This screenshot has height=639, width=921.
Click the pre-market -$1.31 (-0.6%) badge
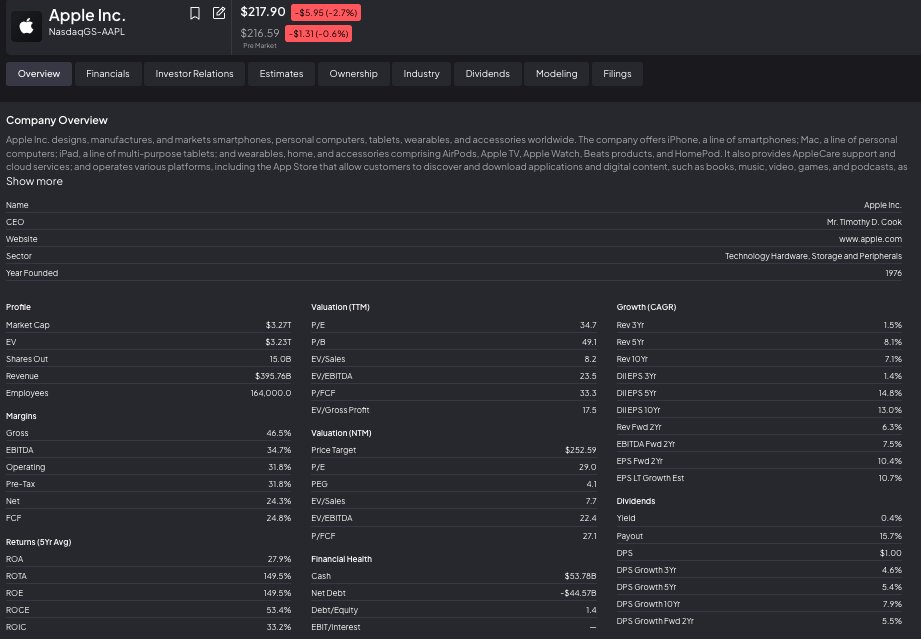[x=318, y=33]
